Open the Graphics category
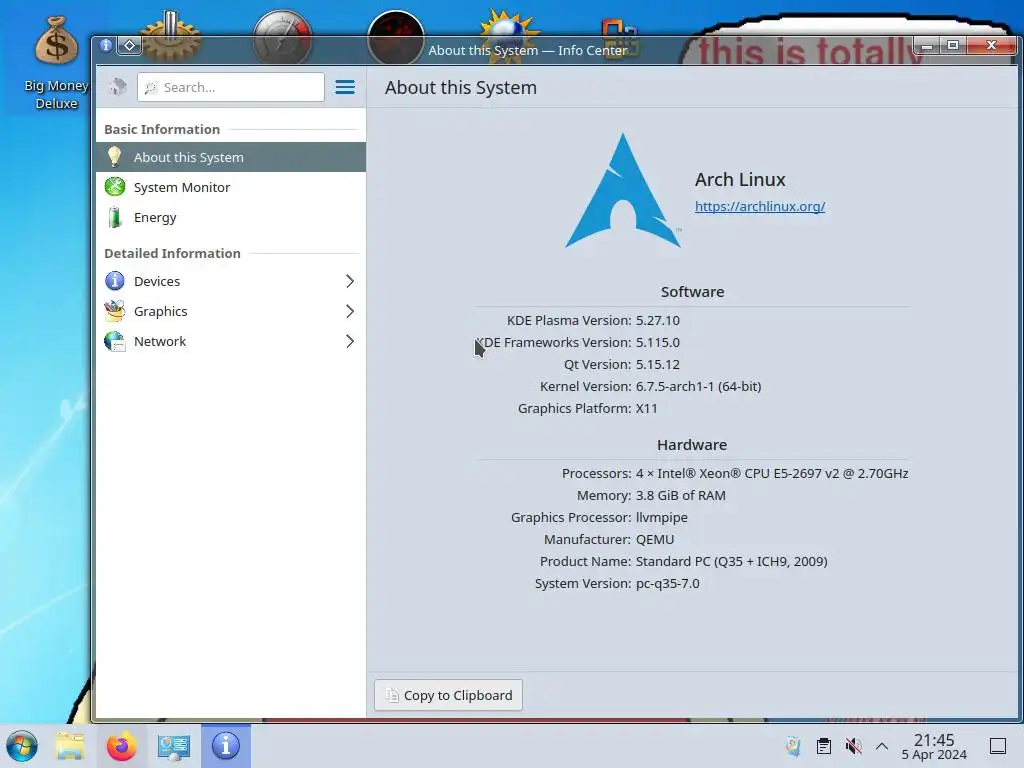 [231, 312]
